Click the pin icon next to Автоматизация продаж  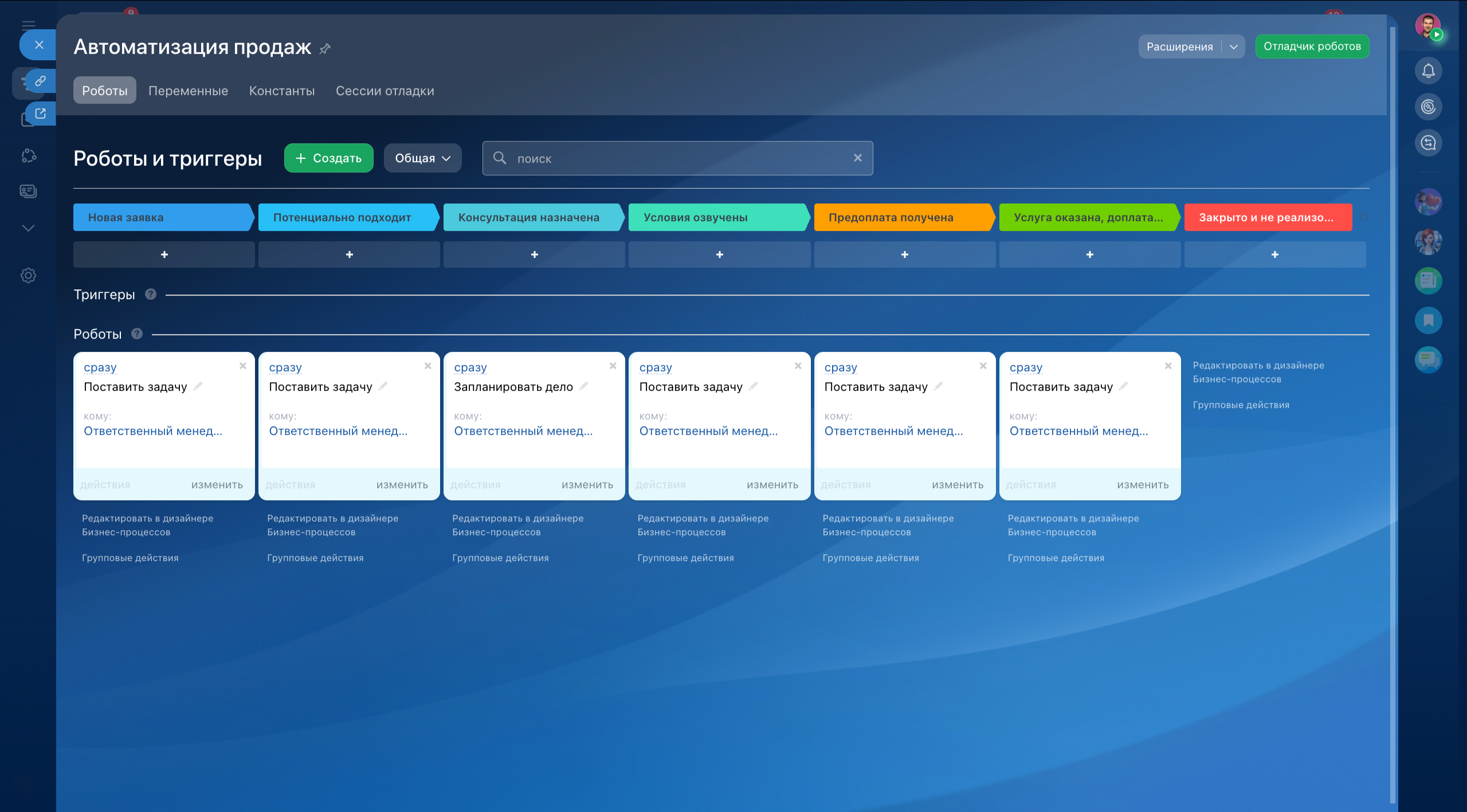tap(325, 49)
